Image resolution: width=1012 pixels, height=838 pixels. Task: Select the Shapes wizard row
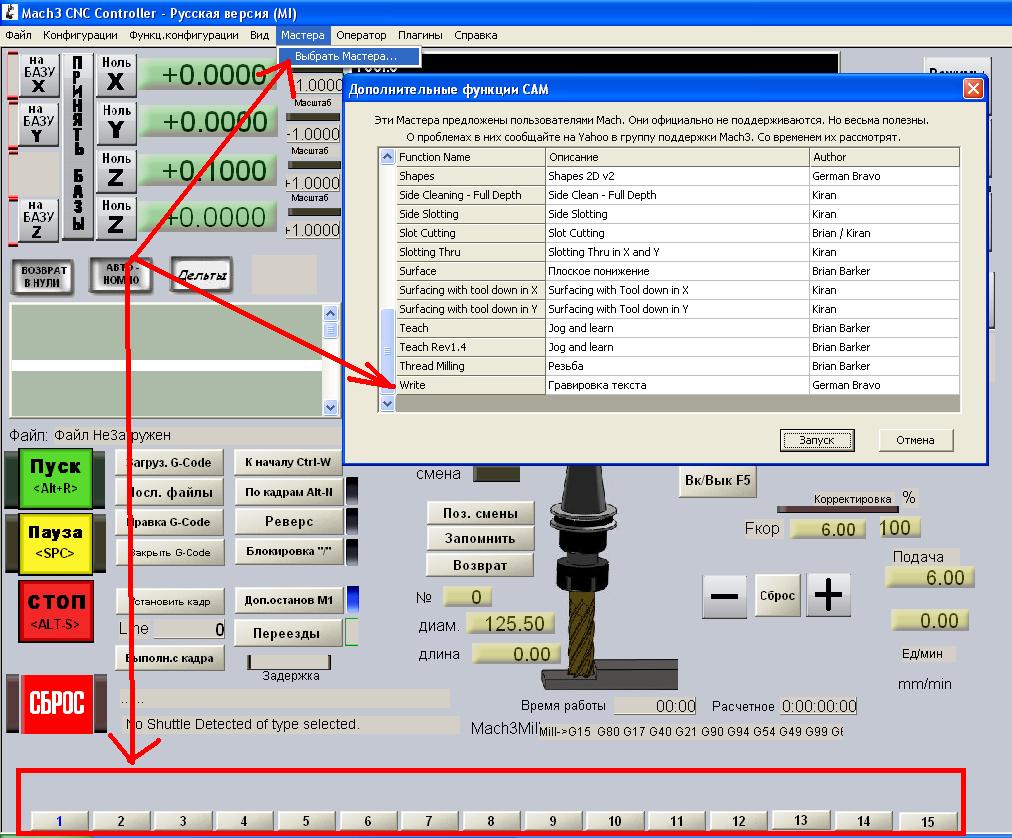click(677, 176)
